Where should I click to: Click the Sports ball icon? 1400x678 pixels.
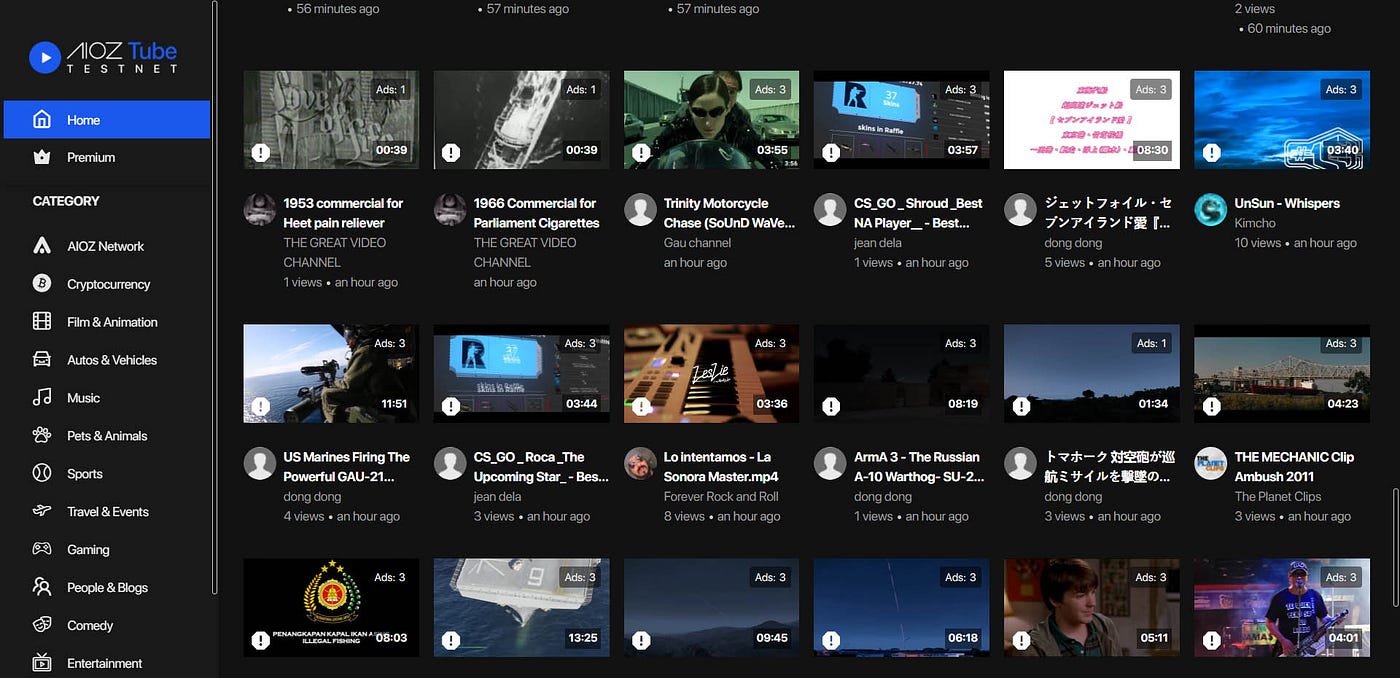click(42, 473)
